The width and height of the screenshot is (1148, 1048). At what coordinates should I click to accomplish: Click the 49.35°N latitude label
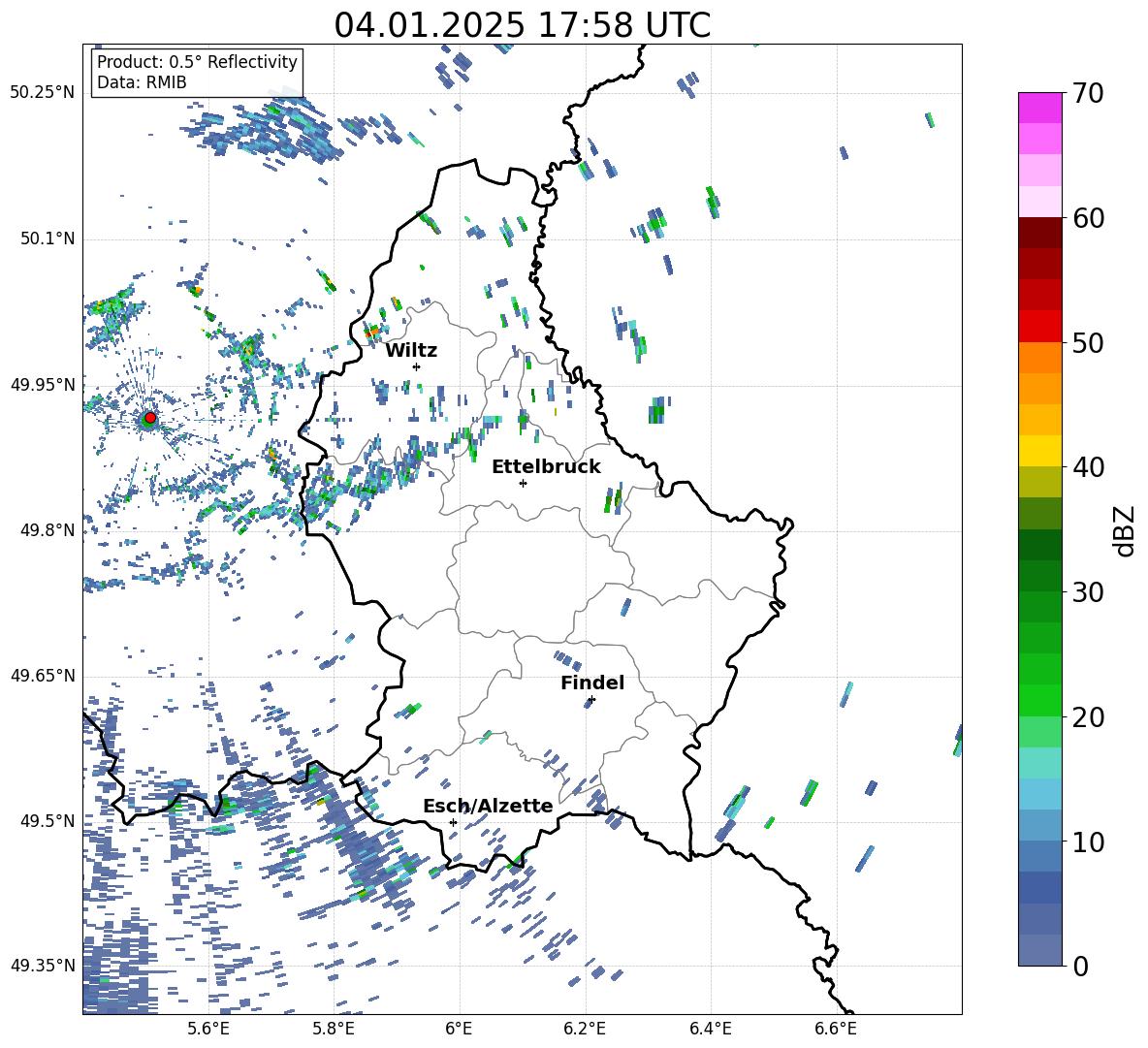pos(43,966)
